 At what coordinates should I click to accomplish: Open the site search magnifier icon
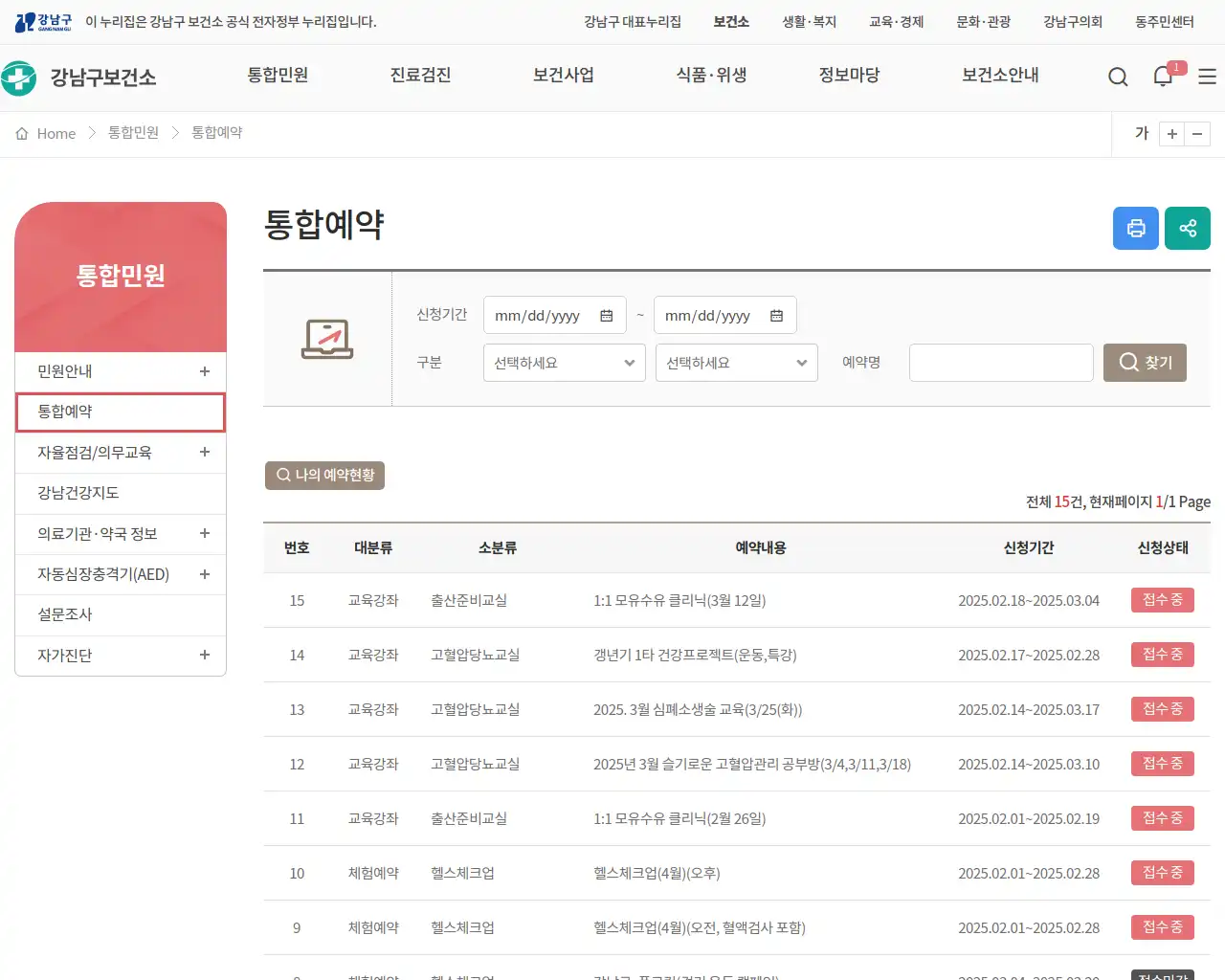click(1118, 76)
